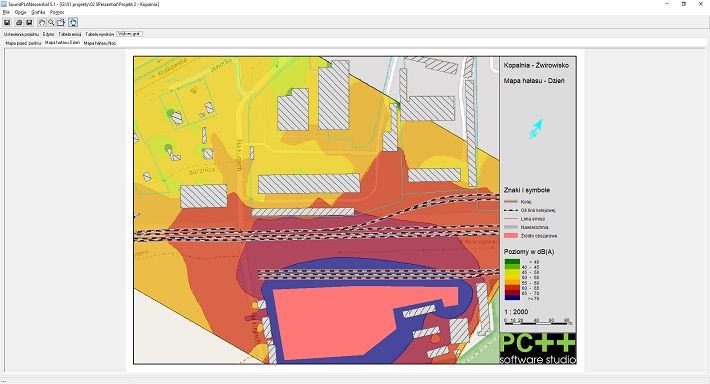
Task: Open the Pomoc menu
Action: [57, 12]
